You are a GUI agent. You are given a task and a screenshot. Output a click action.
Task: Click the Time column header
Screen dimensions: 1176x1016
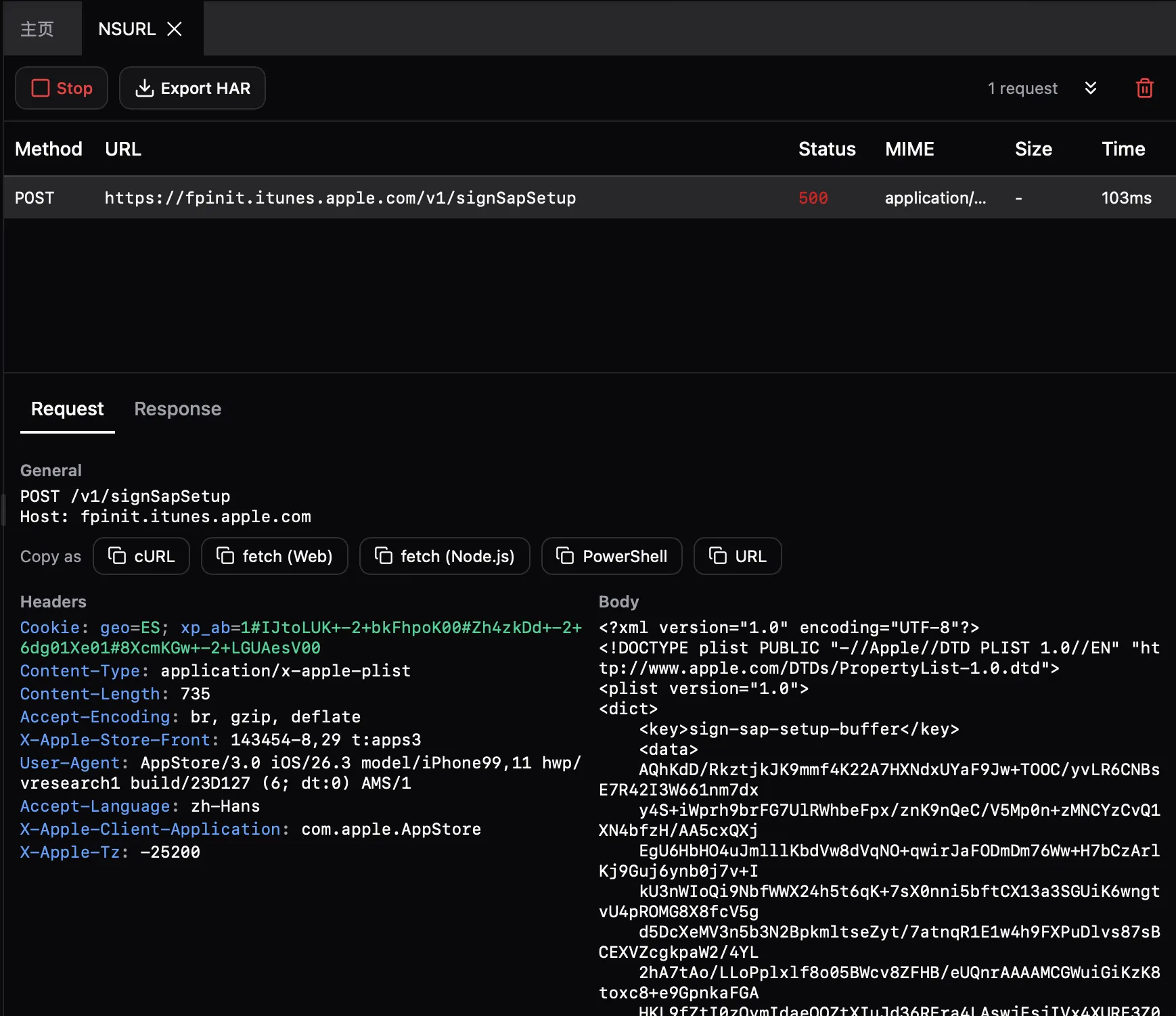[1123, 149]
